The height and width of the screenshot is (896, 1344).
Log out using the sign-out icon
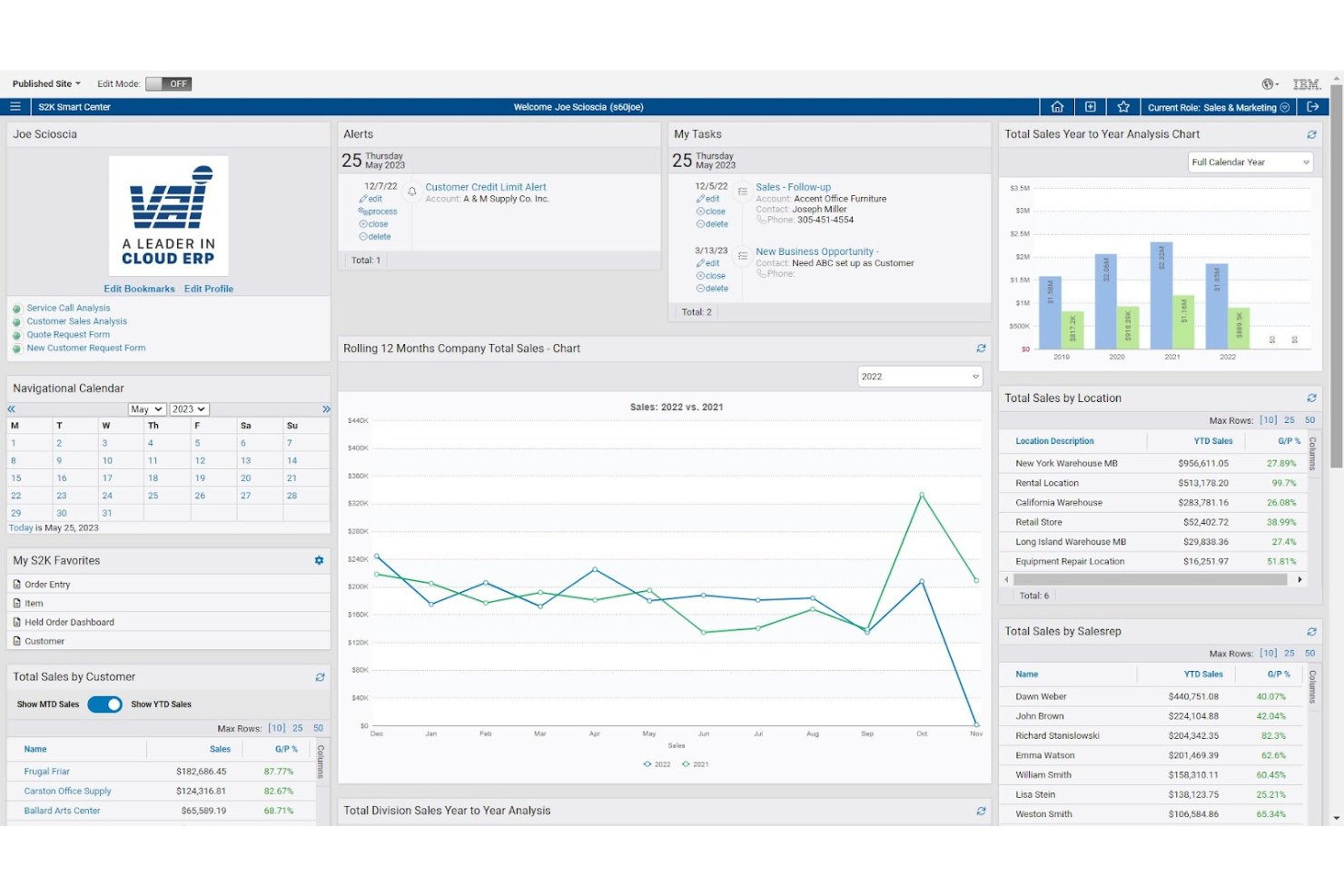tap(1313, 106)
